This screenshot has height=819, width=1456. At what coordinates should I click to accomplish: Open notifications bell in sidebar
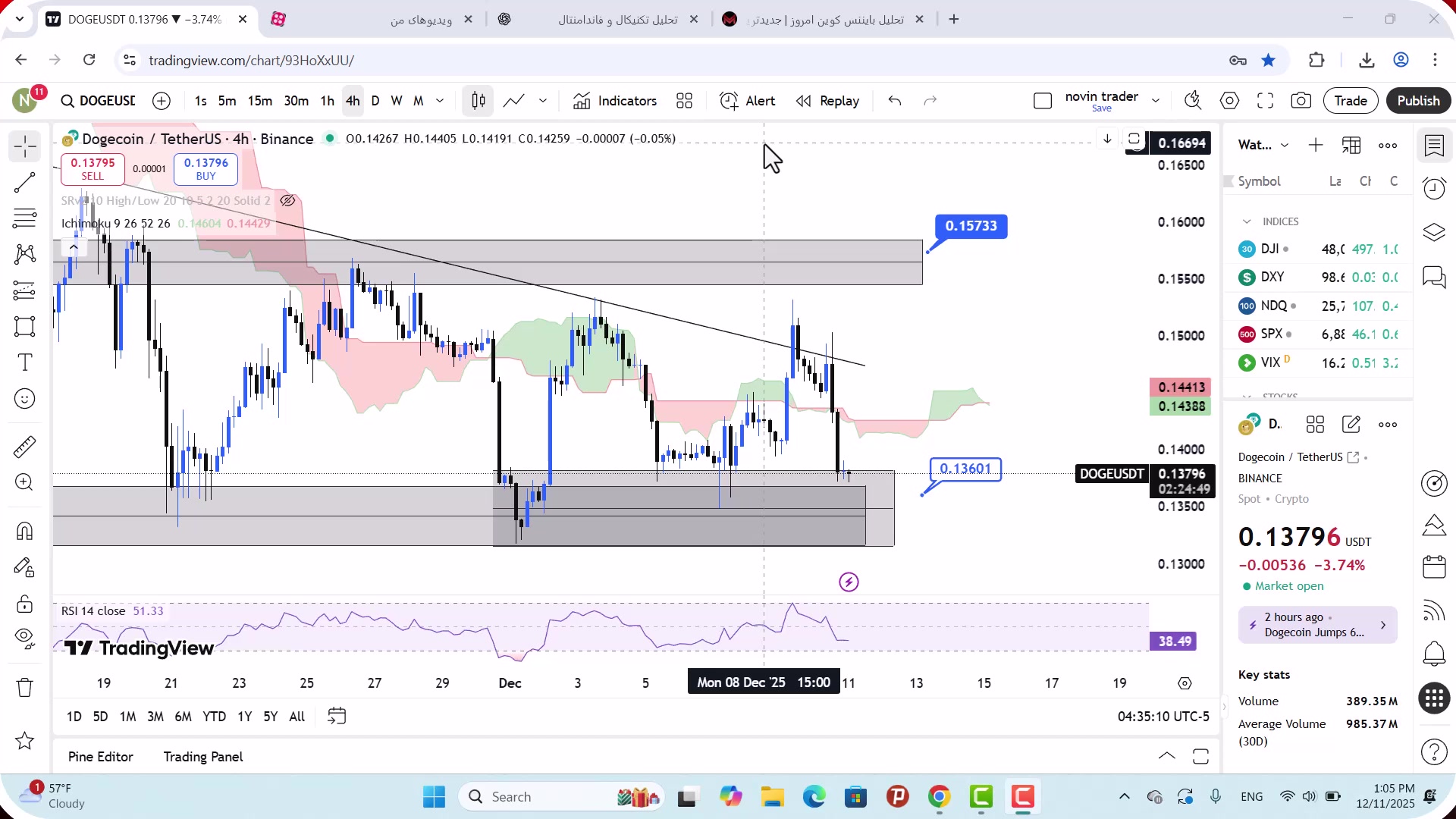1434,653
